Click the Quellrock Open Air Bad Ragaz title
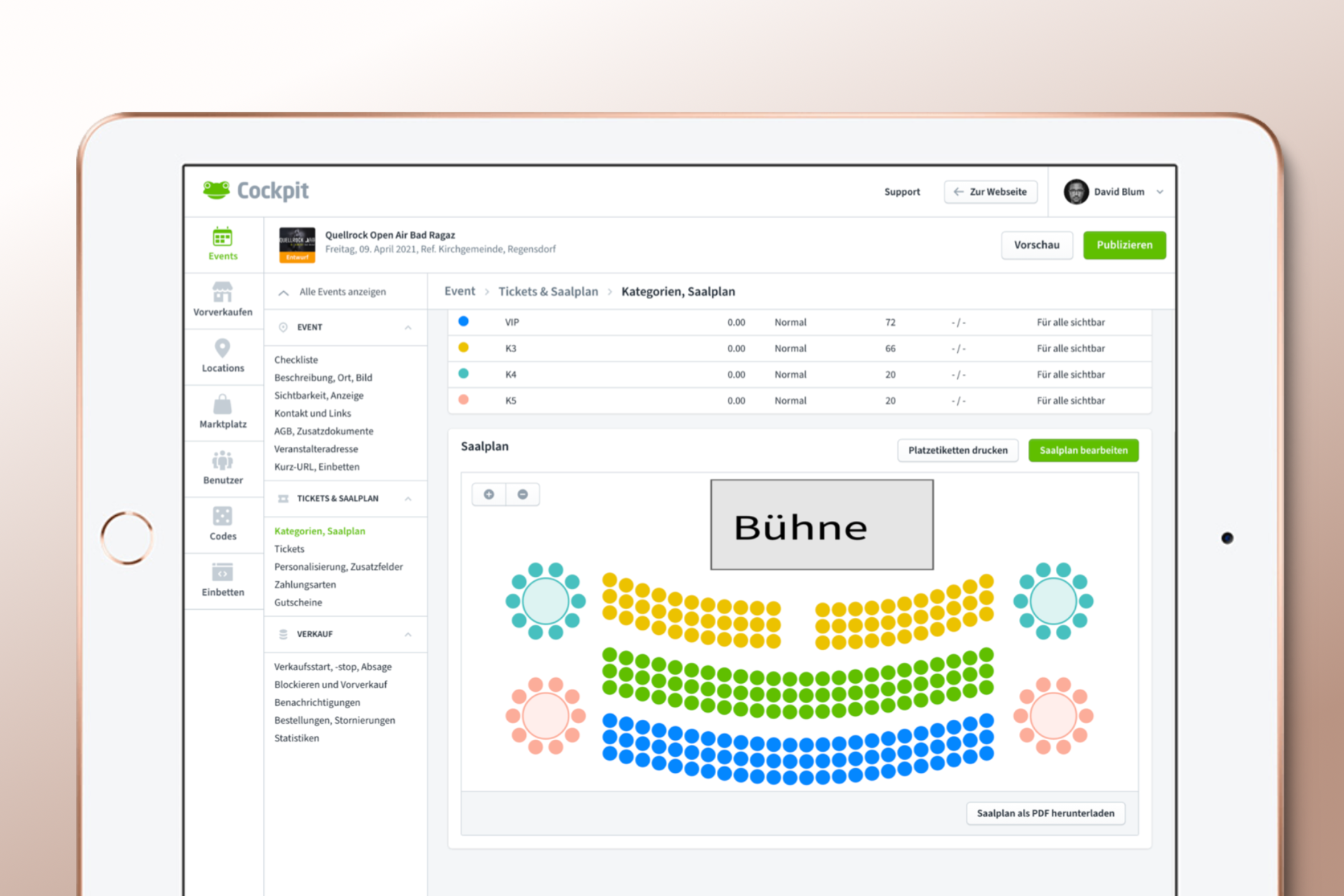Viewport: 1344px width, 896px height. pos(390,235)
